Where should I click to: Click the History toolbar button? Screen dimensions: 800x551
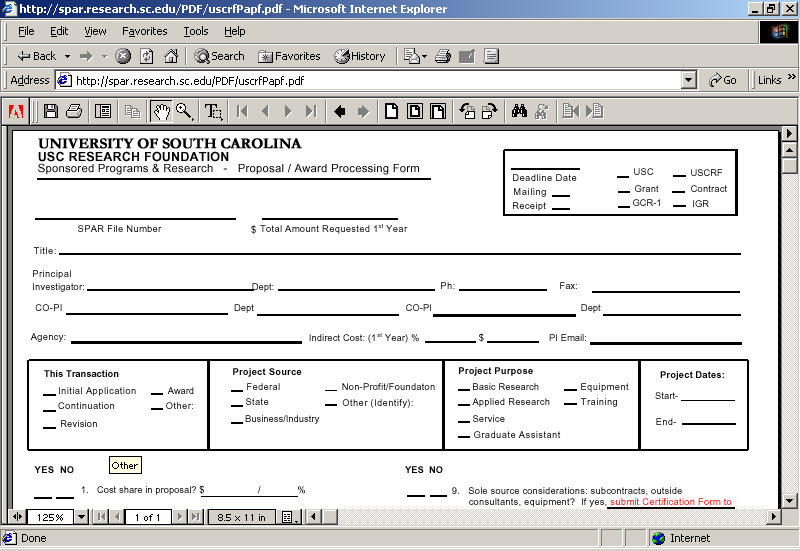[x=360, y=56]
